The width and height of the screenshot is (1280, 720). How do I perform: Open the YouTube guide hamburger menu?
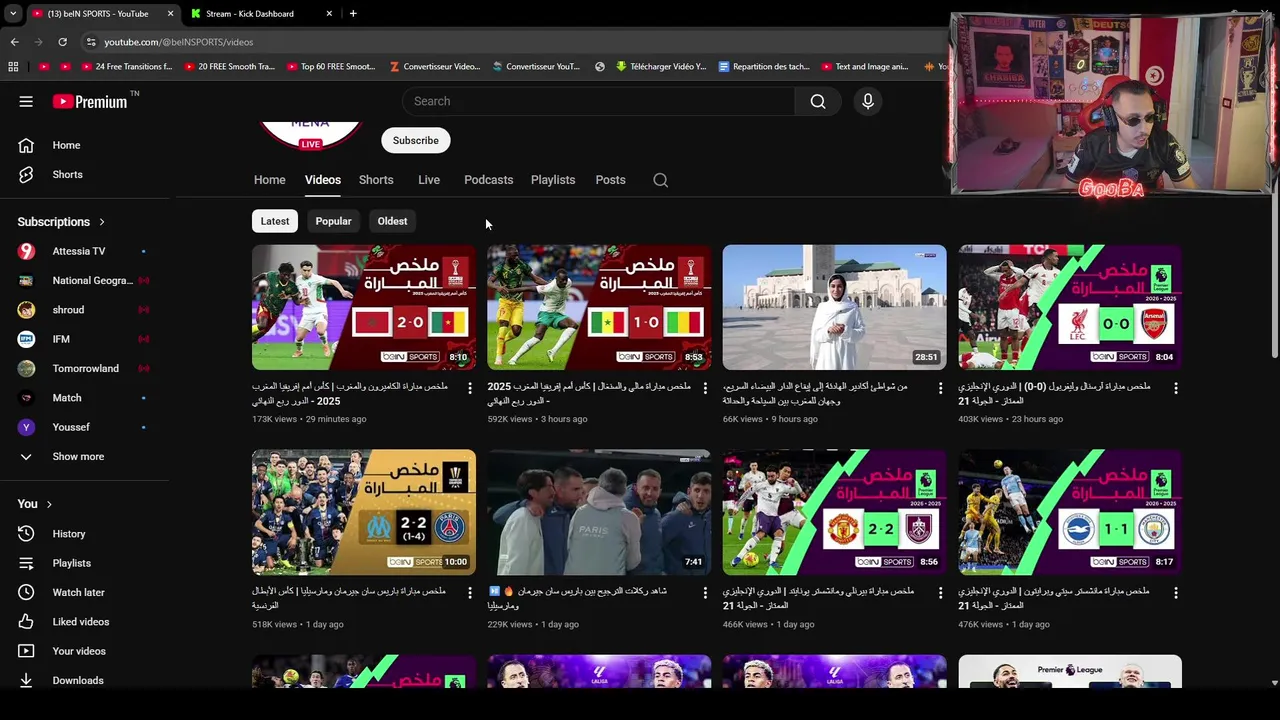[x=26, y=101]
